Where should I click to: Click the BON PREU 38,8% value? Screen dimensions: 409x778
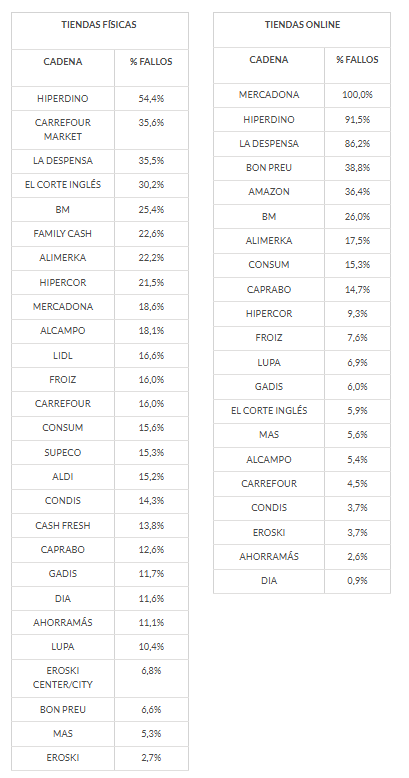(x=357, y=168)
